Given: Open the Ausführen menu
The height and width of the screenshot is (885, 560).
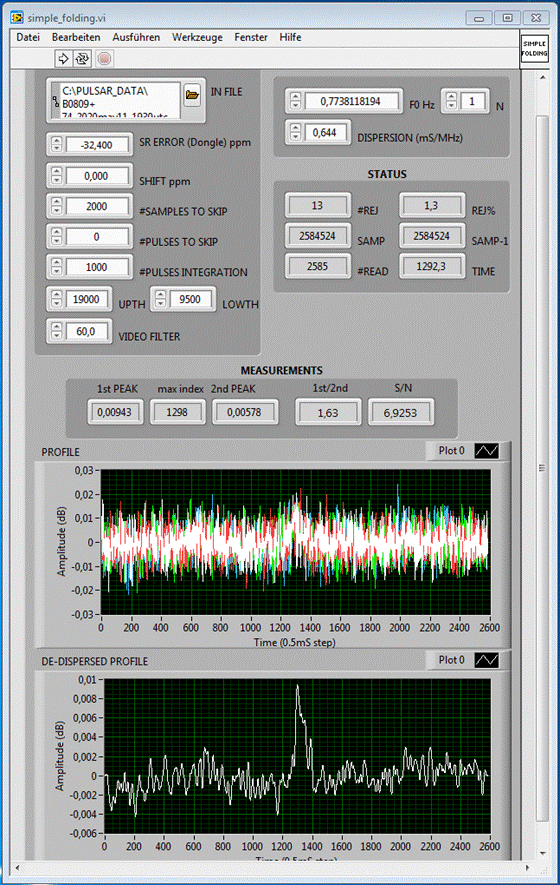Looking at the screenshot, I should [136, 37].
